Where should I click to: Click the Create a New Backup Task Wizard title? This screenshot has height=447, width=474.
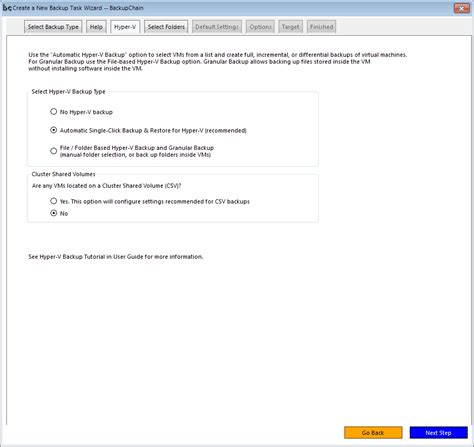point(78,8)
